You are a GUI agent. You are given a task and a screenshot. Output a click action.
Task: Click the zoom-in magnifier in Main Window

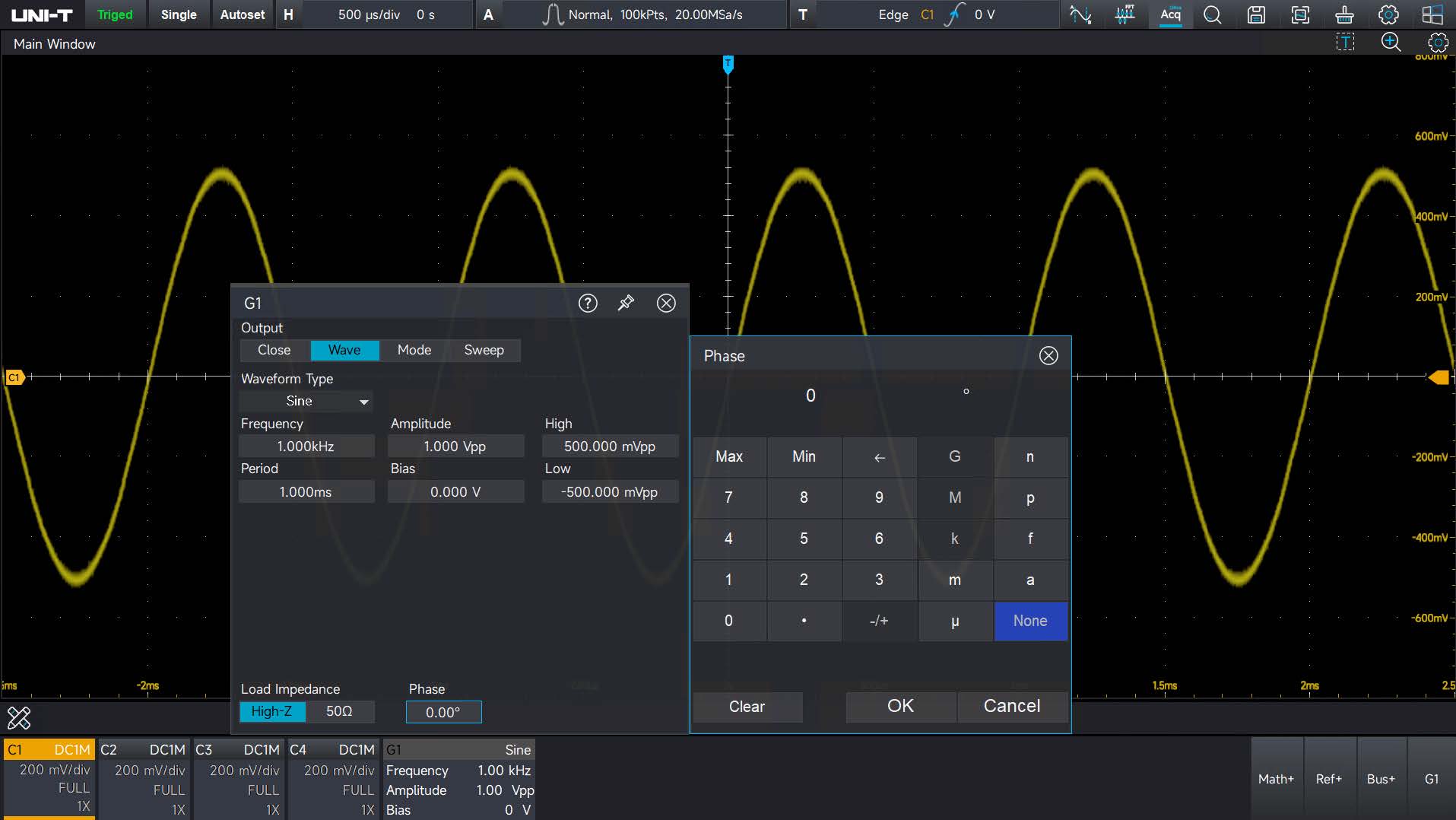click(1391, 43)
